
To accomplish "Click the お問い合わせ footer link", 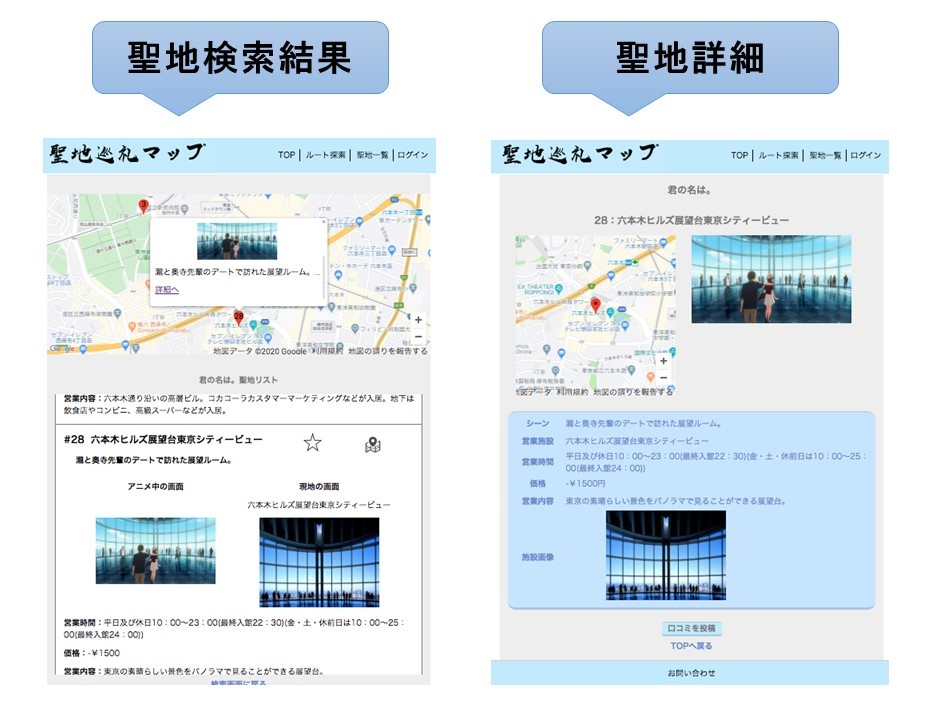I will [x=691, y=673].
